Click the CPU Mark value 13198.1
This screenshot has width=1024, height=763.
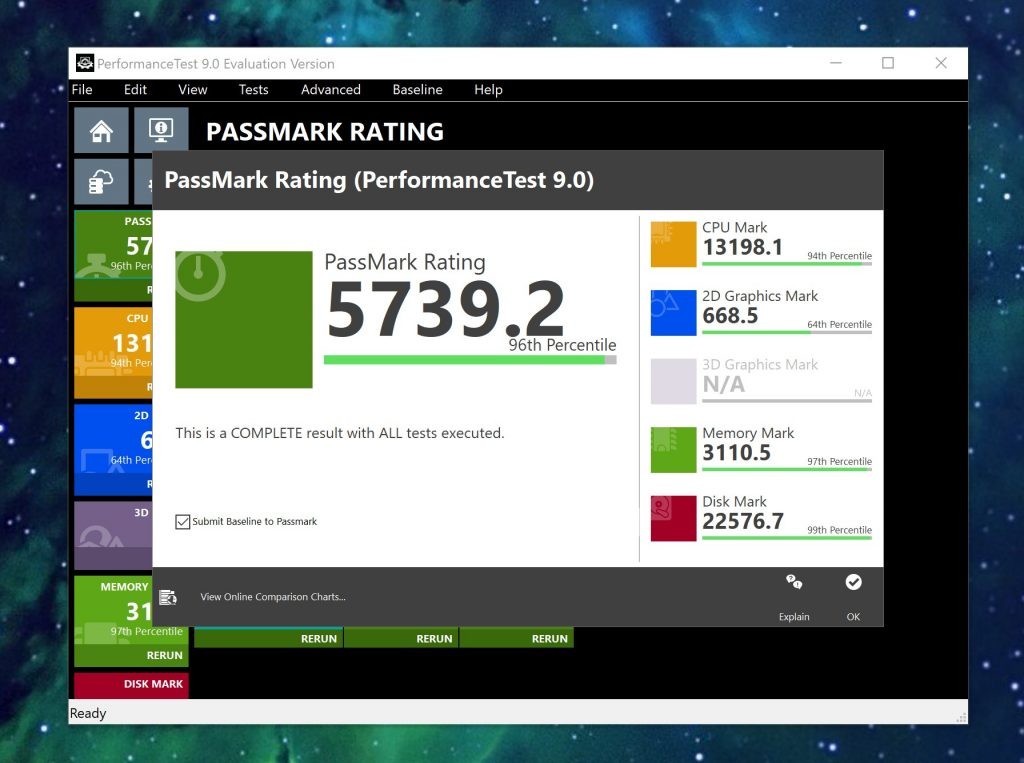point(742,247)
